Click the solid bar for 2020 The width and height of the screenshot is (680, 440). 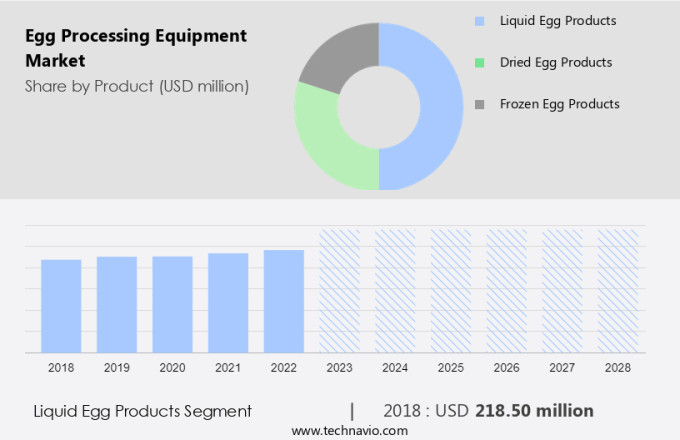click(172, 304)
